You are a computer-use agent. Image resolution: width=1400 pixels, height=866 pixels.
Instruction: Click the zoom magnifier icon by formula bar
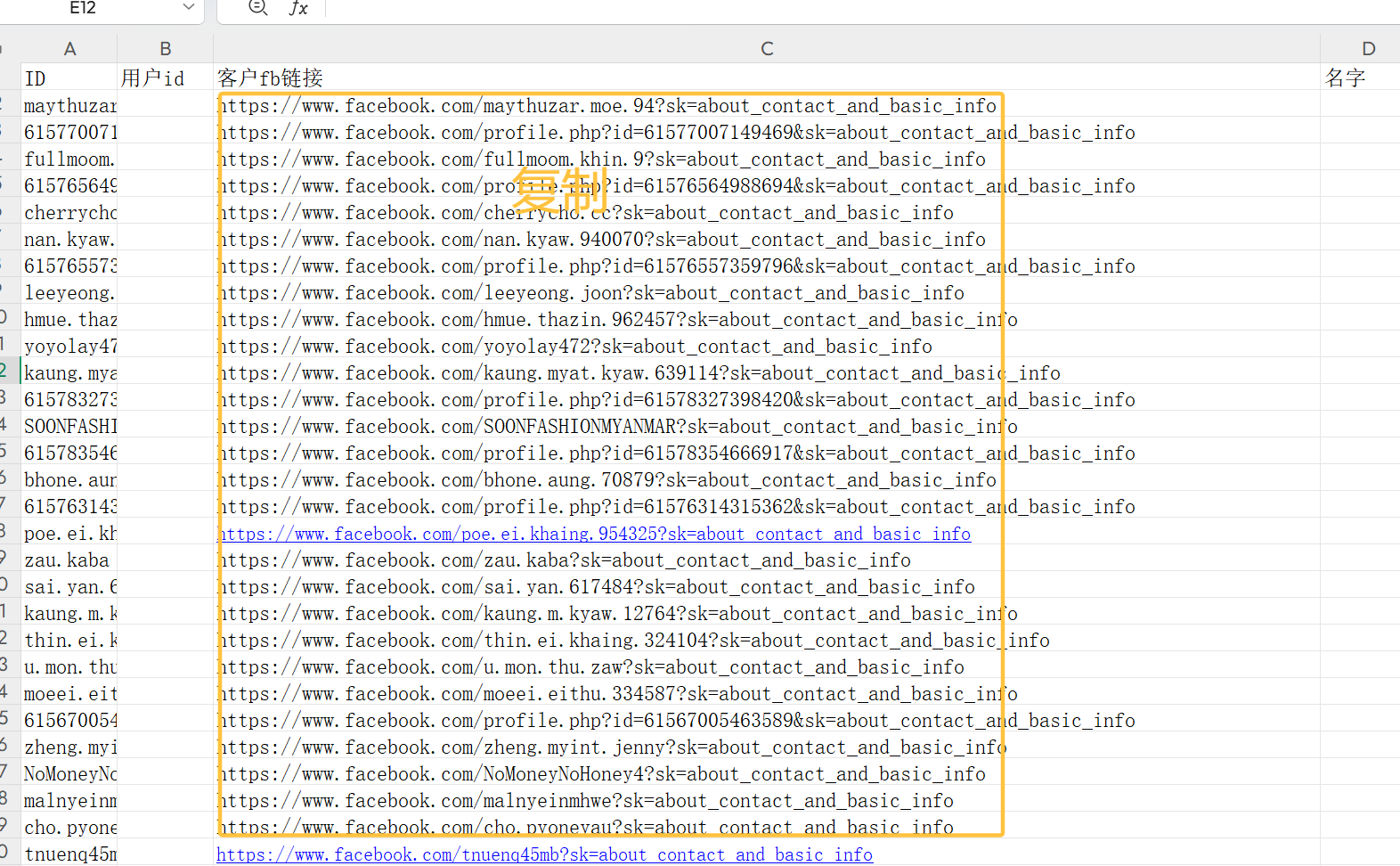257,8
